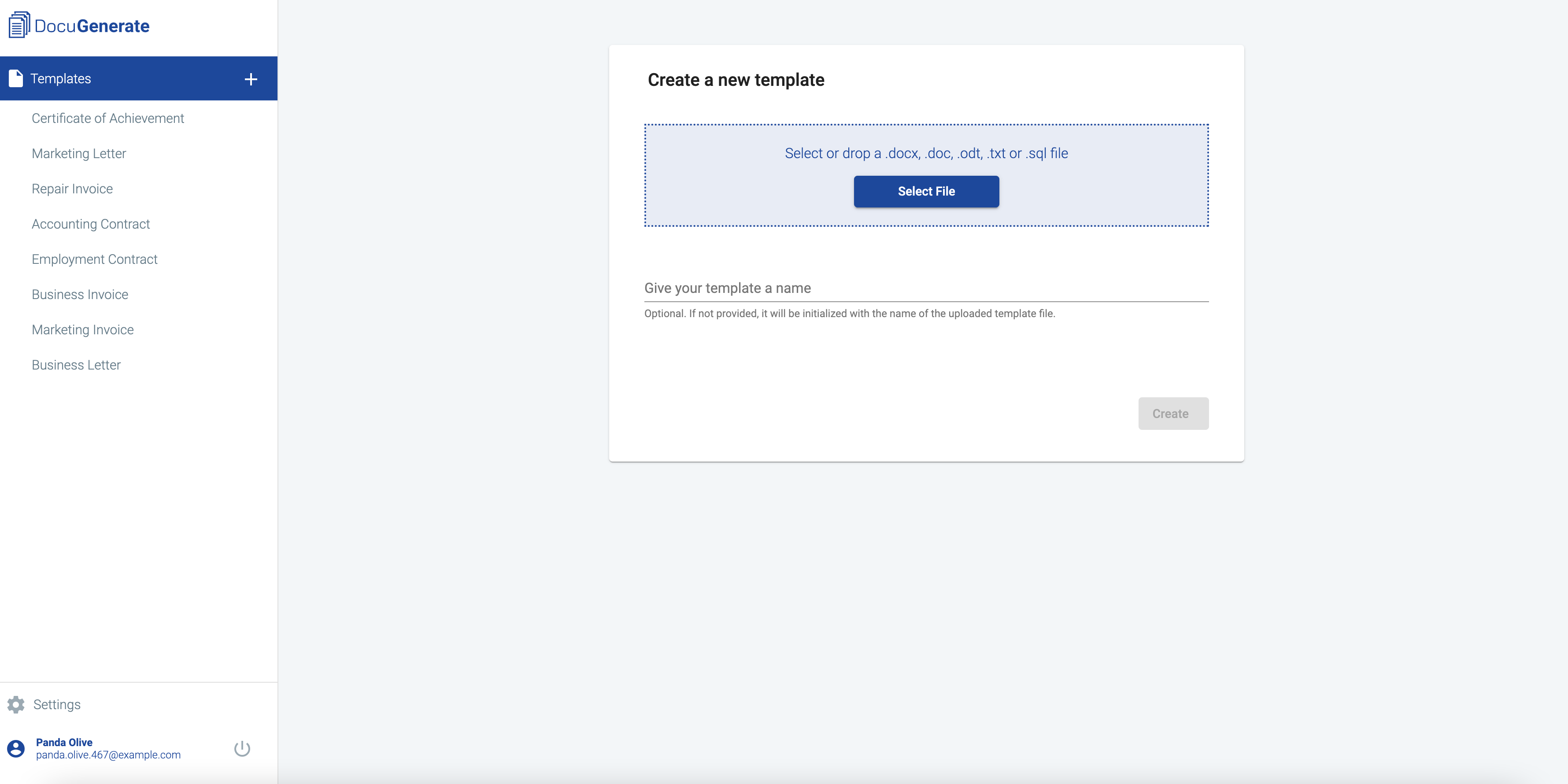Click the Panda Olive user name
This screenshot has width=1568, height=784.
64,742
